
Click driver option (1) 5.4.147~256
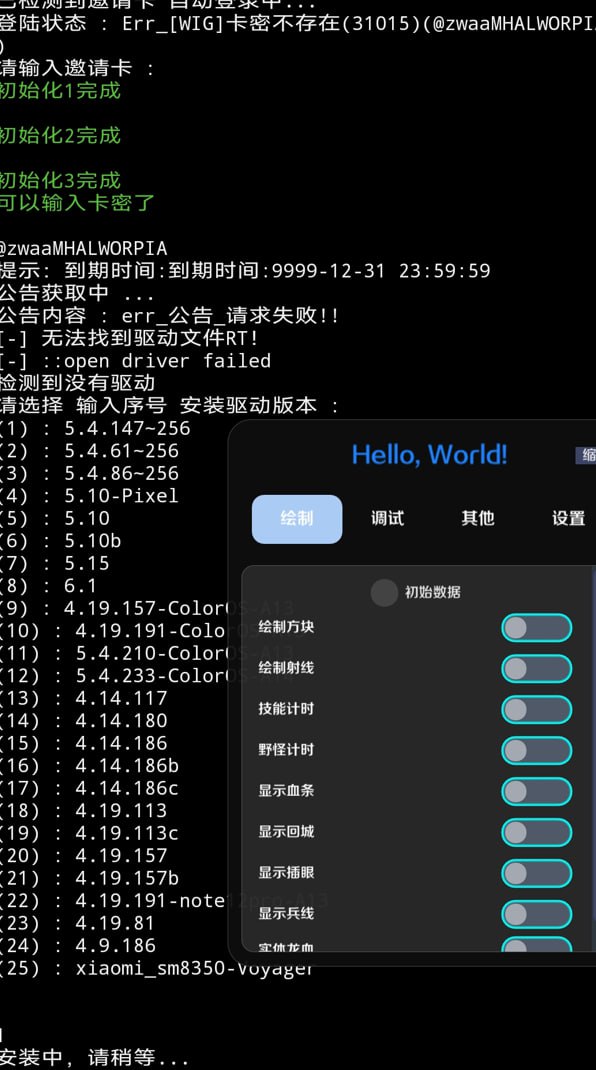tap(95, 428)
